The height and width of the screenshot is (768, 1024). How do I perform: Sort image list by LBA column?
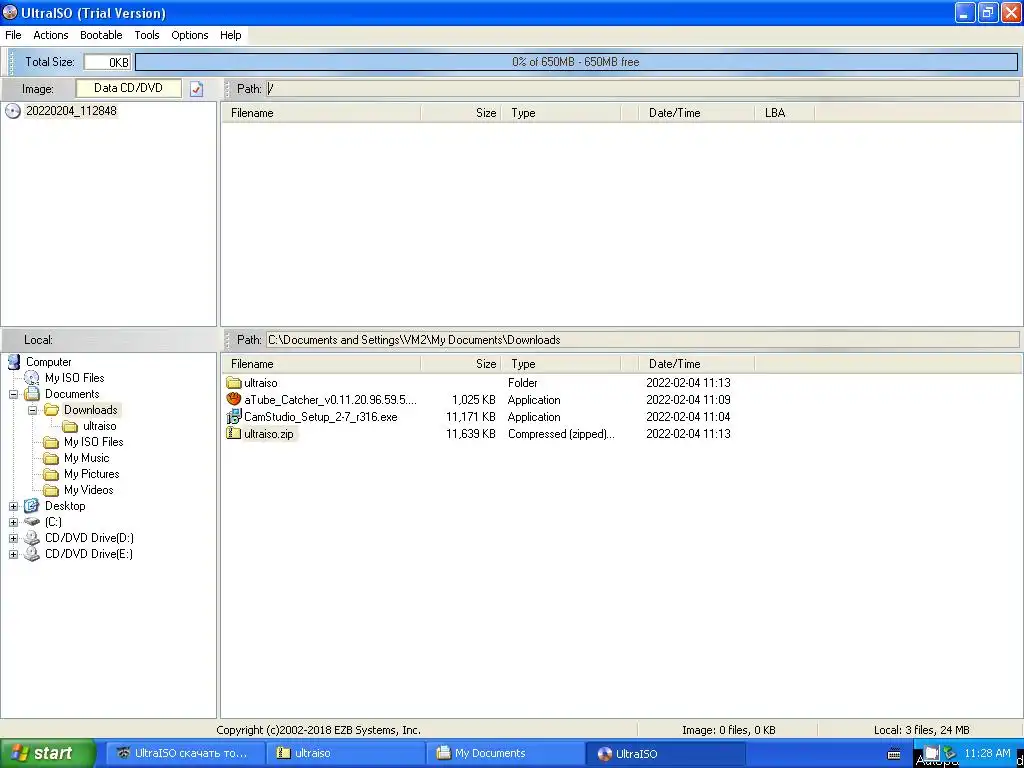784,113
